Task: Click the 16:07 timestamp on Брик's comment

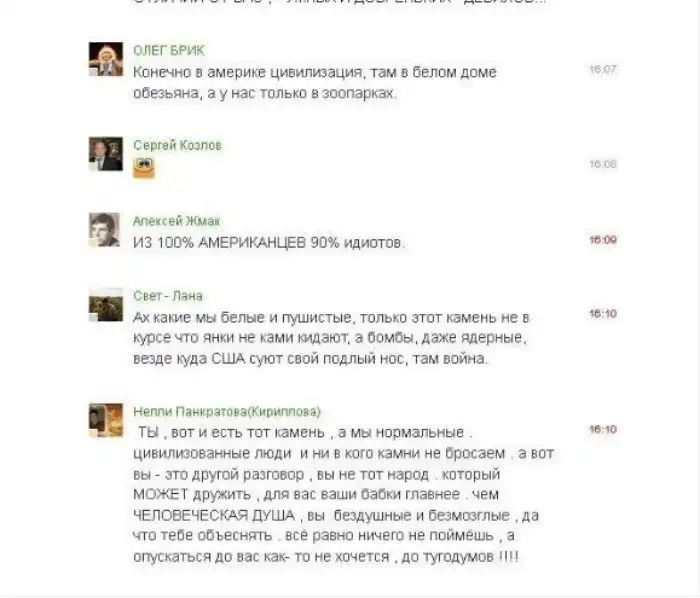Action: click(603, 70)
